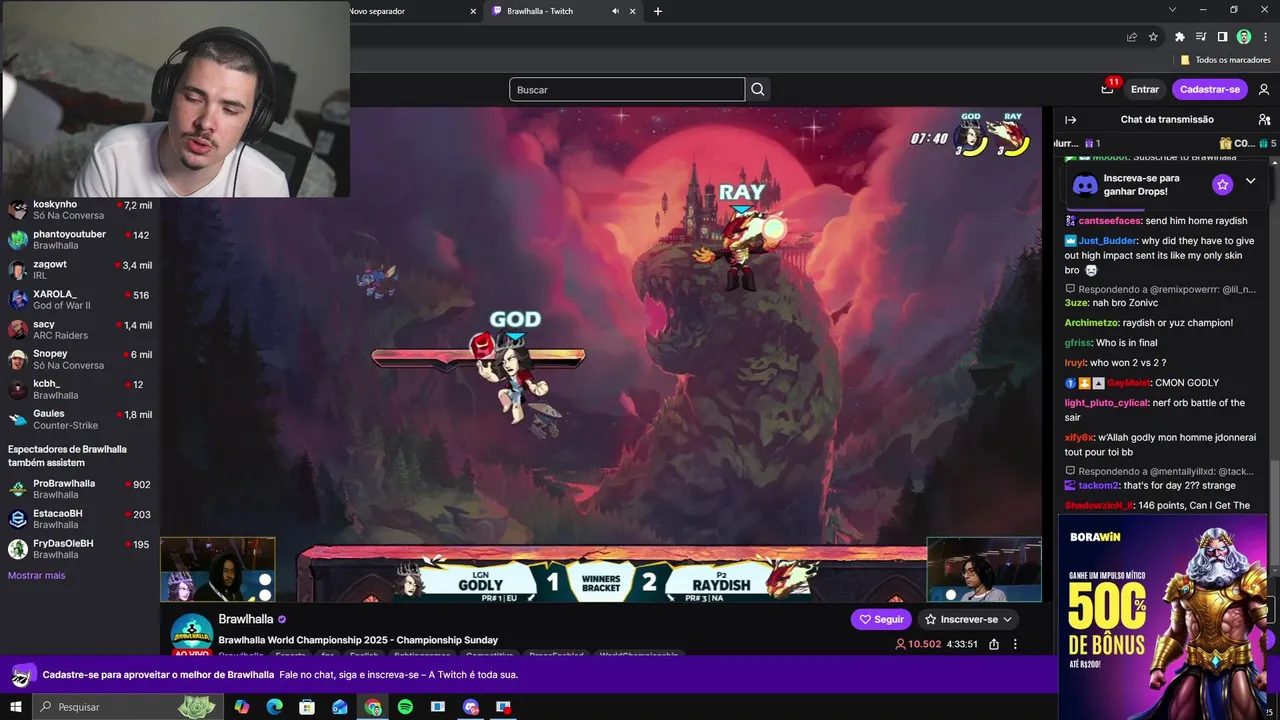
Task: Click the Entrar login button
Action: (1145, 90)
